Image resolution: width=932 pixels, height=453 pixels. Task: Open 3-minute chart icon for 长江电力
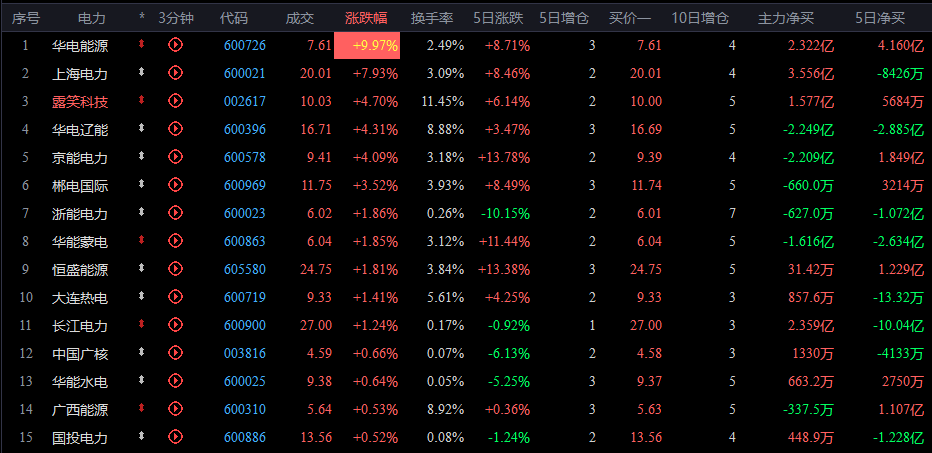coord(175,325)
